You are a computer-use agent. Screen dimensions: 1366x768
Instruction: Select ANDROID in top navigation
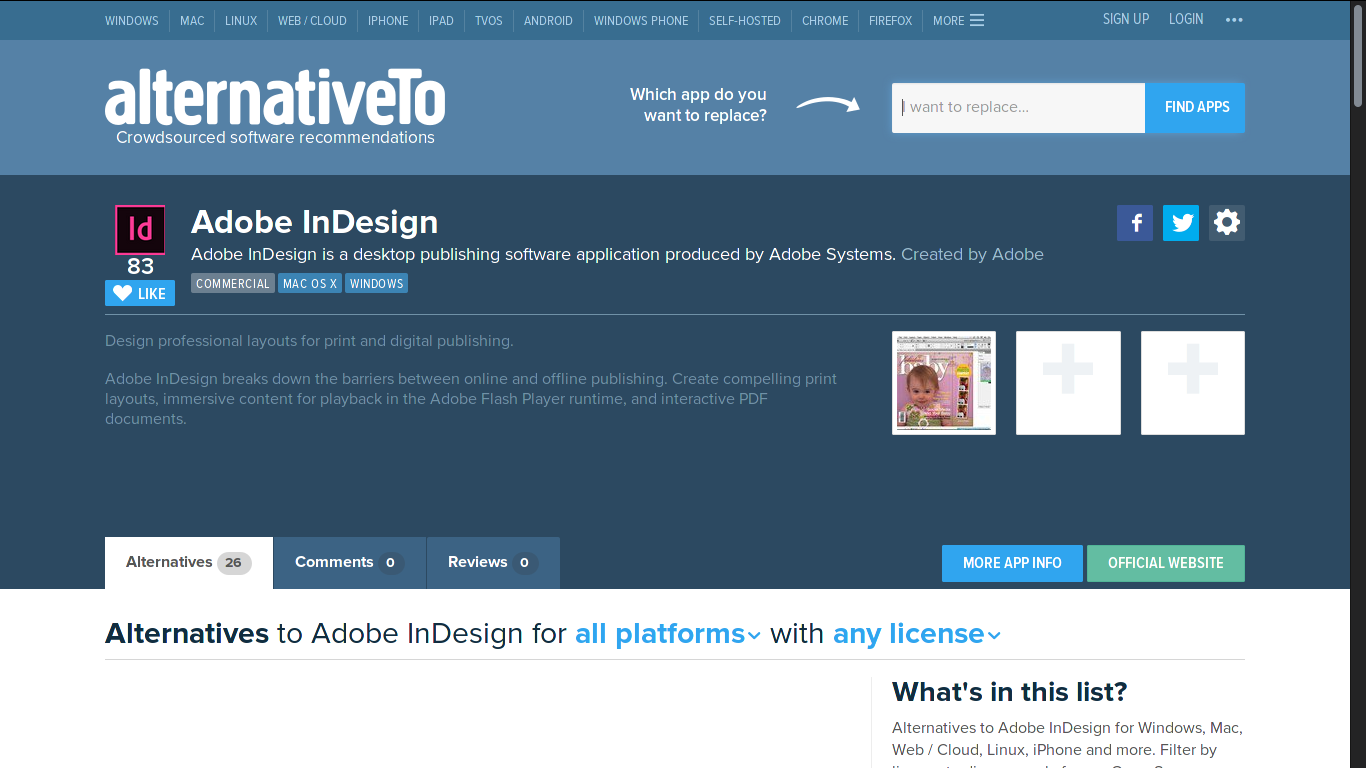548,20
